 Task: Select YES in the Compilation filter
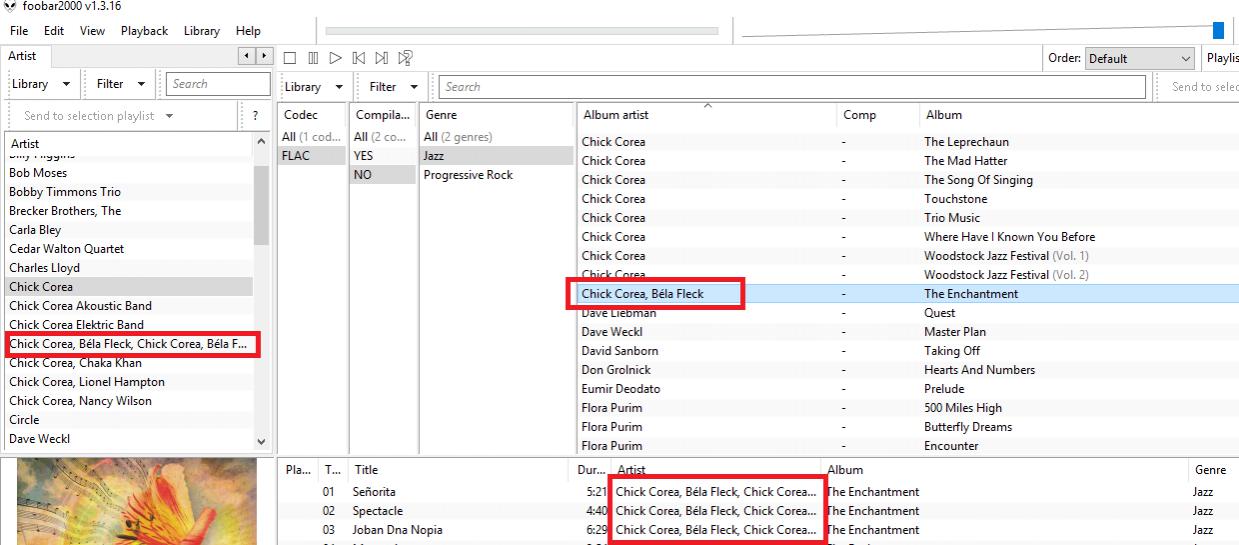click(362, 156)
